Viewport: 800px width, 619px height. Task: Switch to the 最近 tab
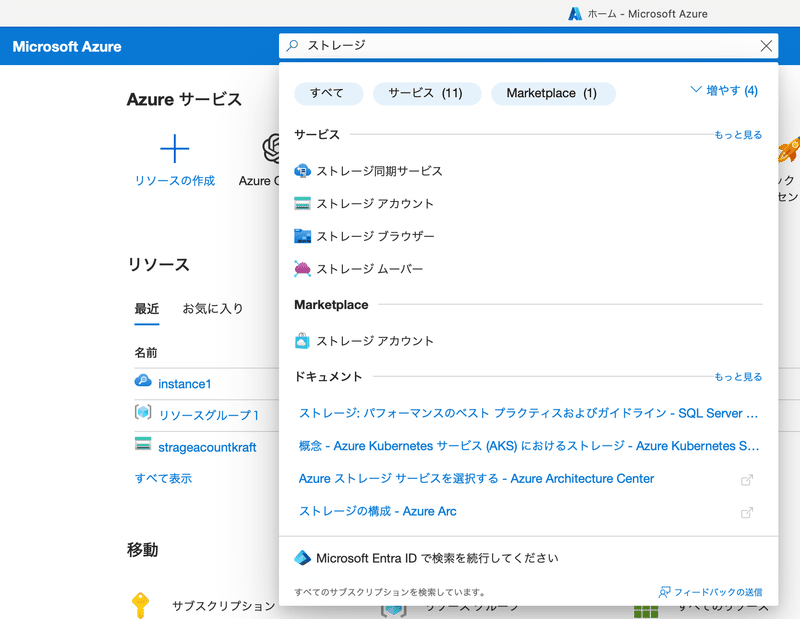(x=147, y=309)
